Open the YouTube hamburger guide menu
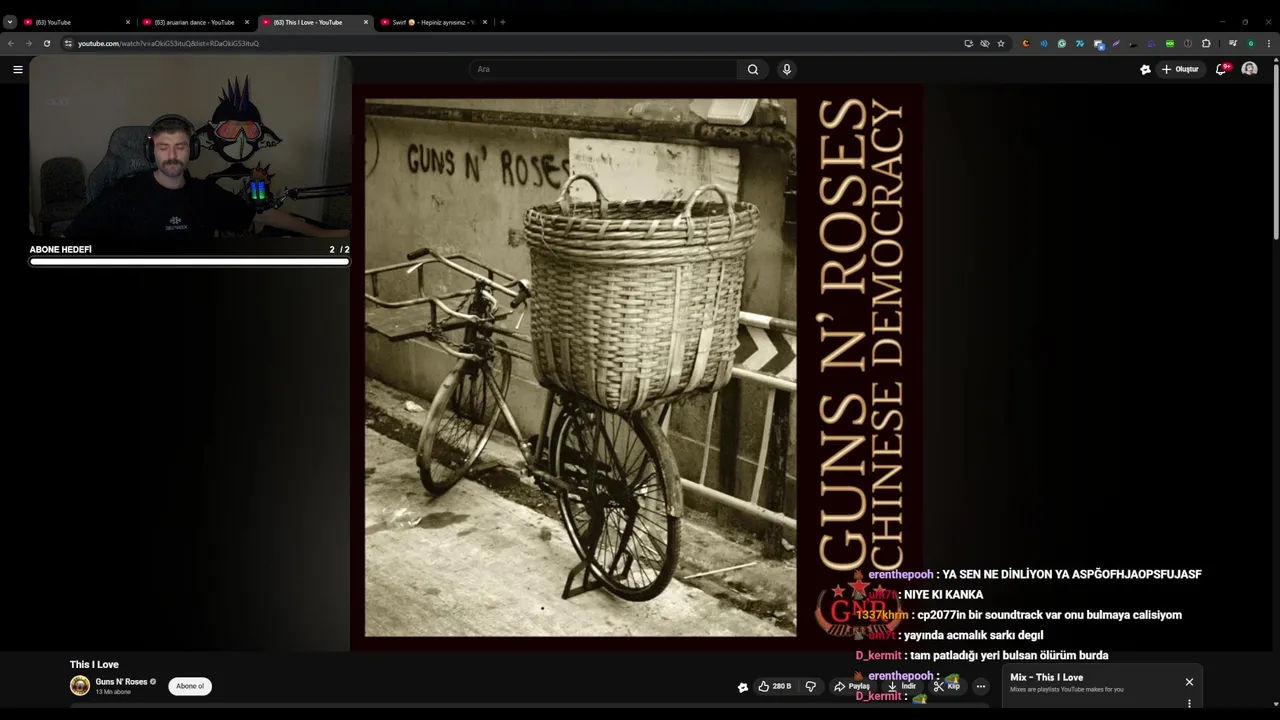1280x720 pixels. (x=17, y=69)
